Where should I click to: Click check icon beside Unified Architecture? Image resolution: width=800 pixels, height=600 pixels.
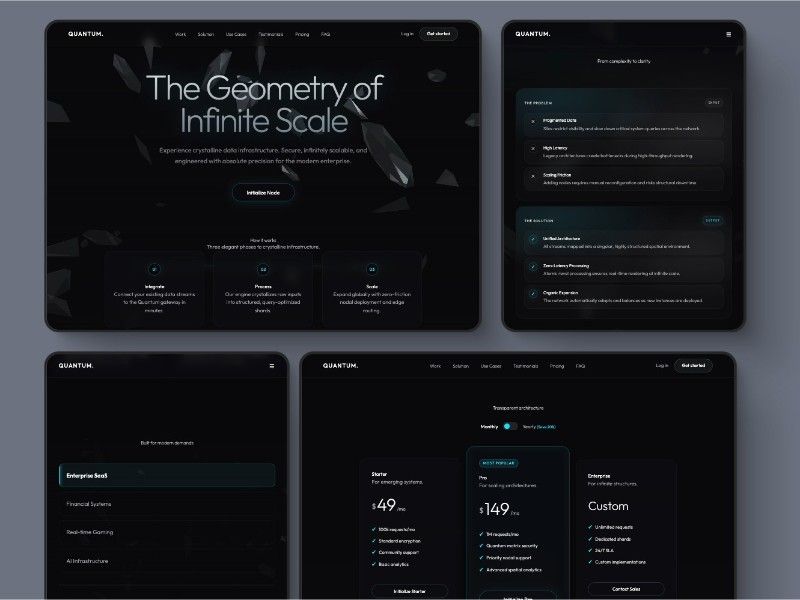pos(533,239)
